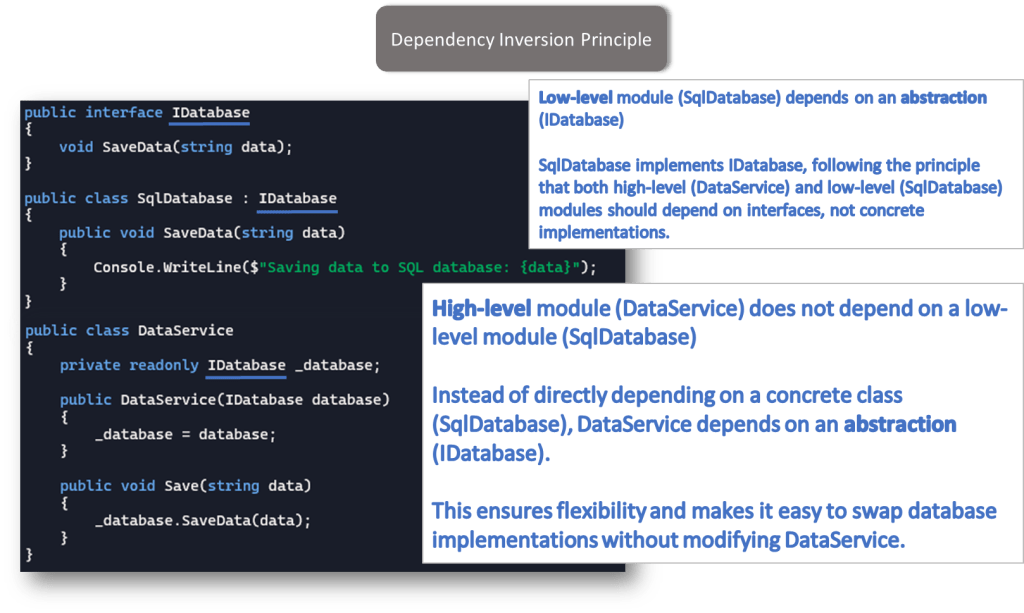Click the SqlDatabase implements IDatabase paragraph
Viewport: 1024px width, 613px height.
(770, 198)
